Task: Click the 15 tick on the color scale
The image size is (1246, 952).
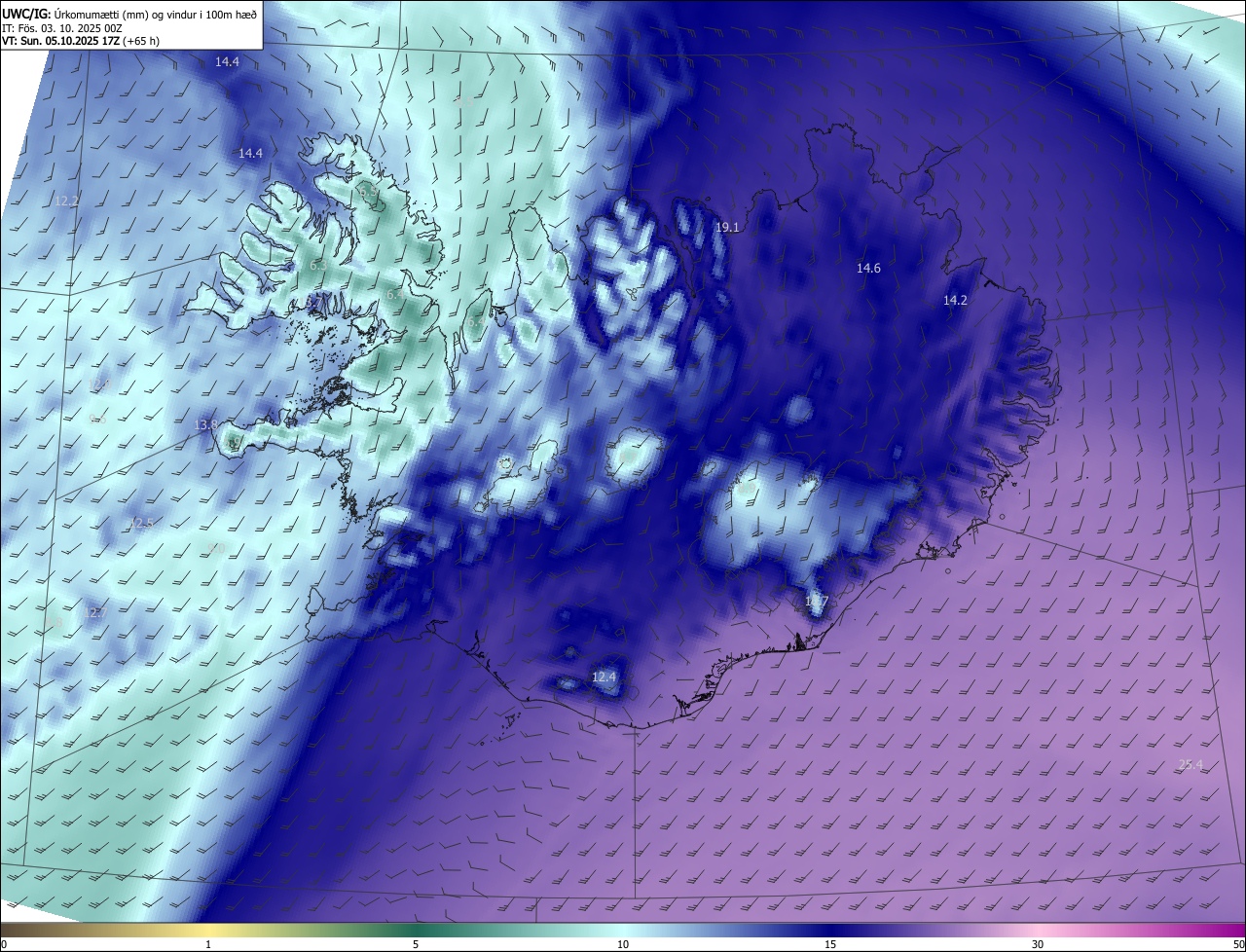Action: [830, 944]
